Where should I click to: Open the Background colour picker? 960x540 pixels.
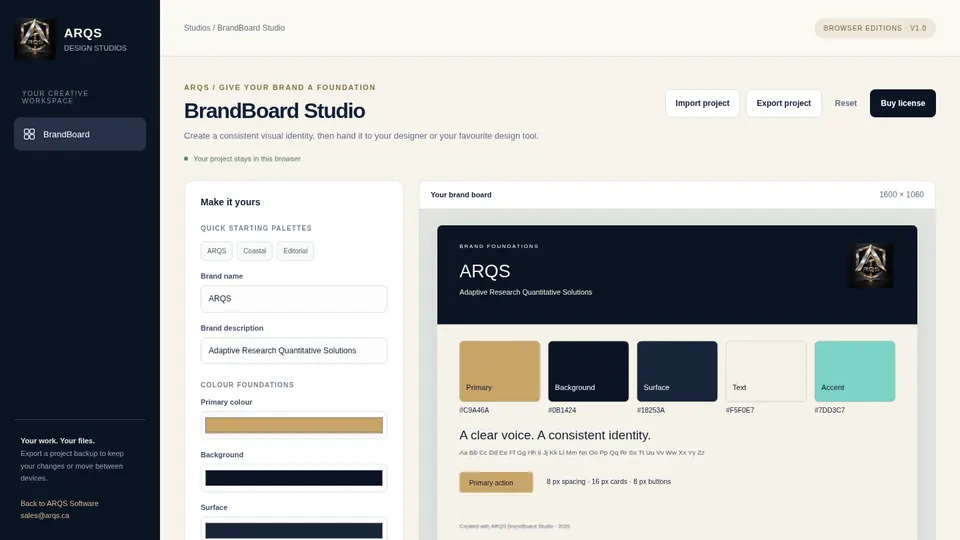tap(294, 478)
